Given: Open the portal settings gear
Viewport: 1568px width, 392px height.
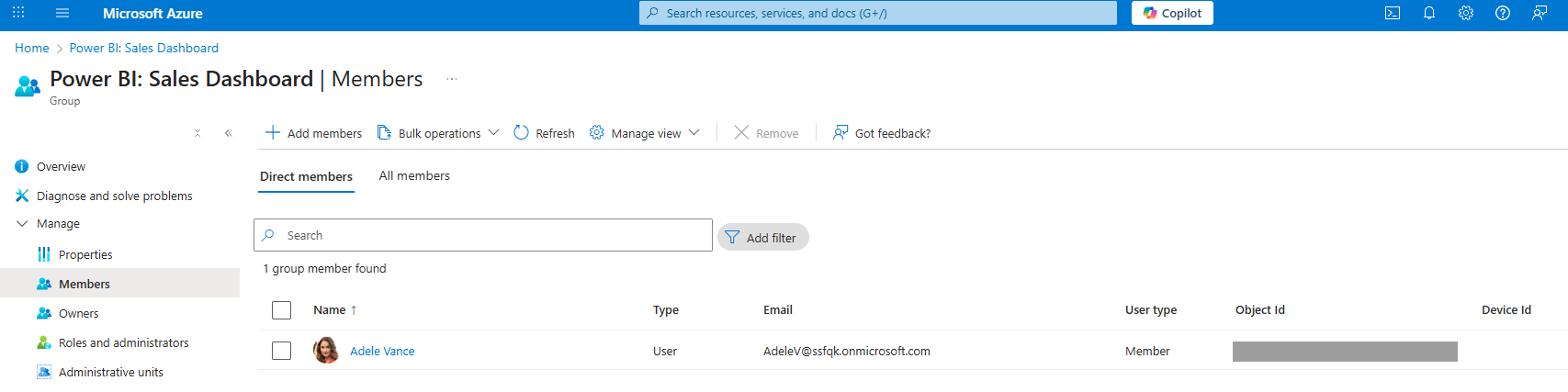Looking at the screenshot, I should pos(1466,13).
